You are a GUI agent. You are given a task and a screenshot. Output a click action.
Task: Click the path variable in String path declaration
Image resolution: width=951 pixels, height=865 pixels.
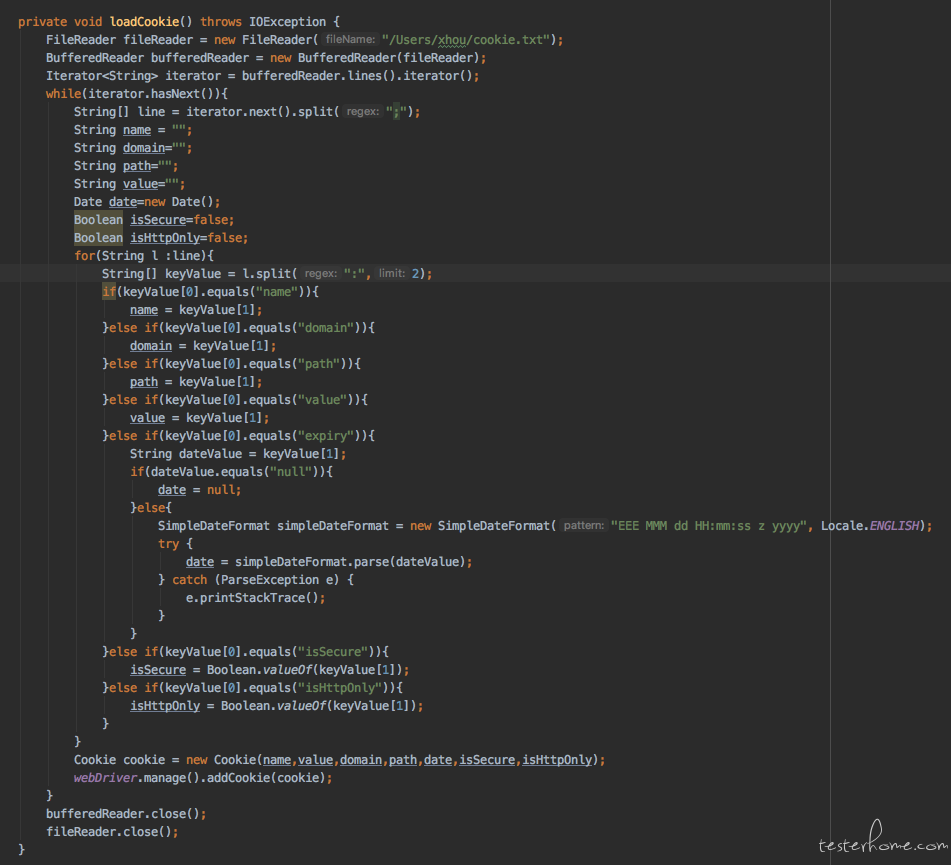(137, 166)
